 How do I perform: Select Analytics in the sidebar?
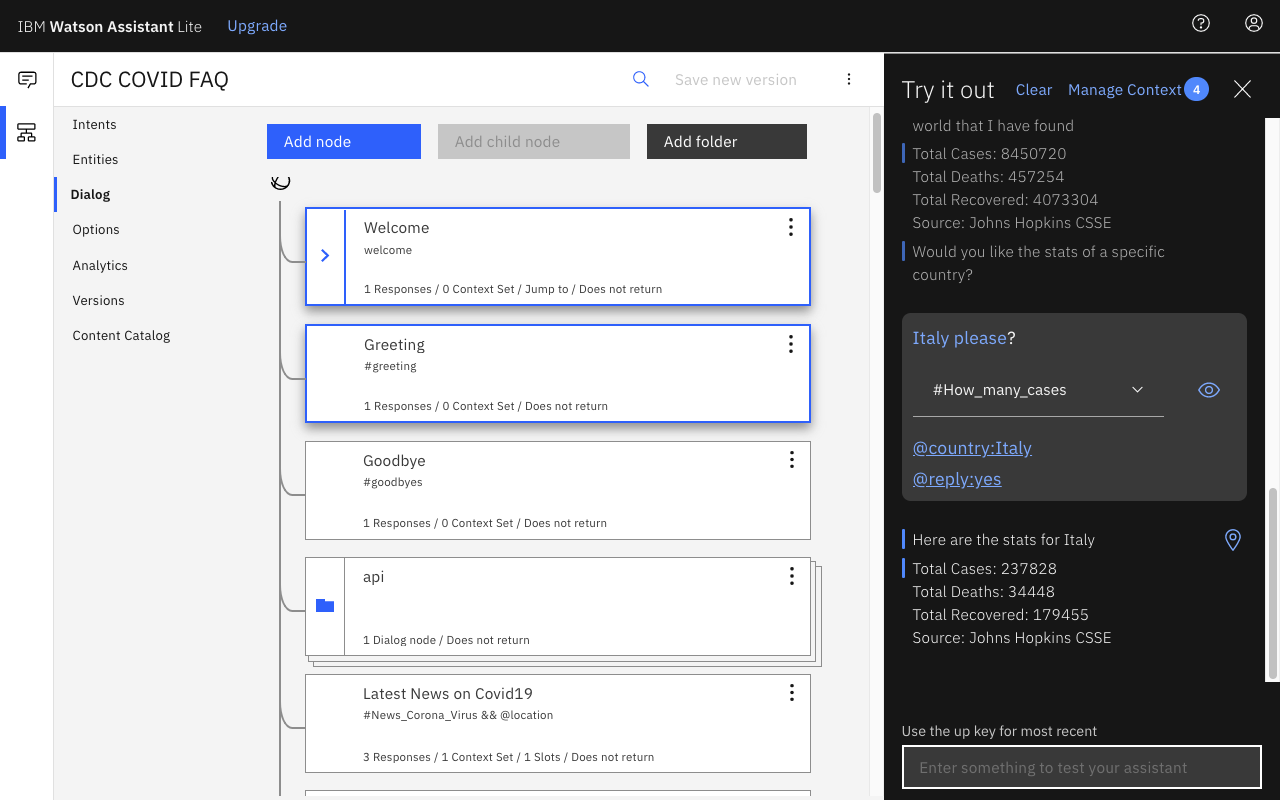[x=100, y=265]
